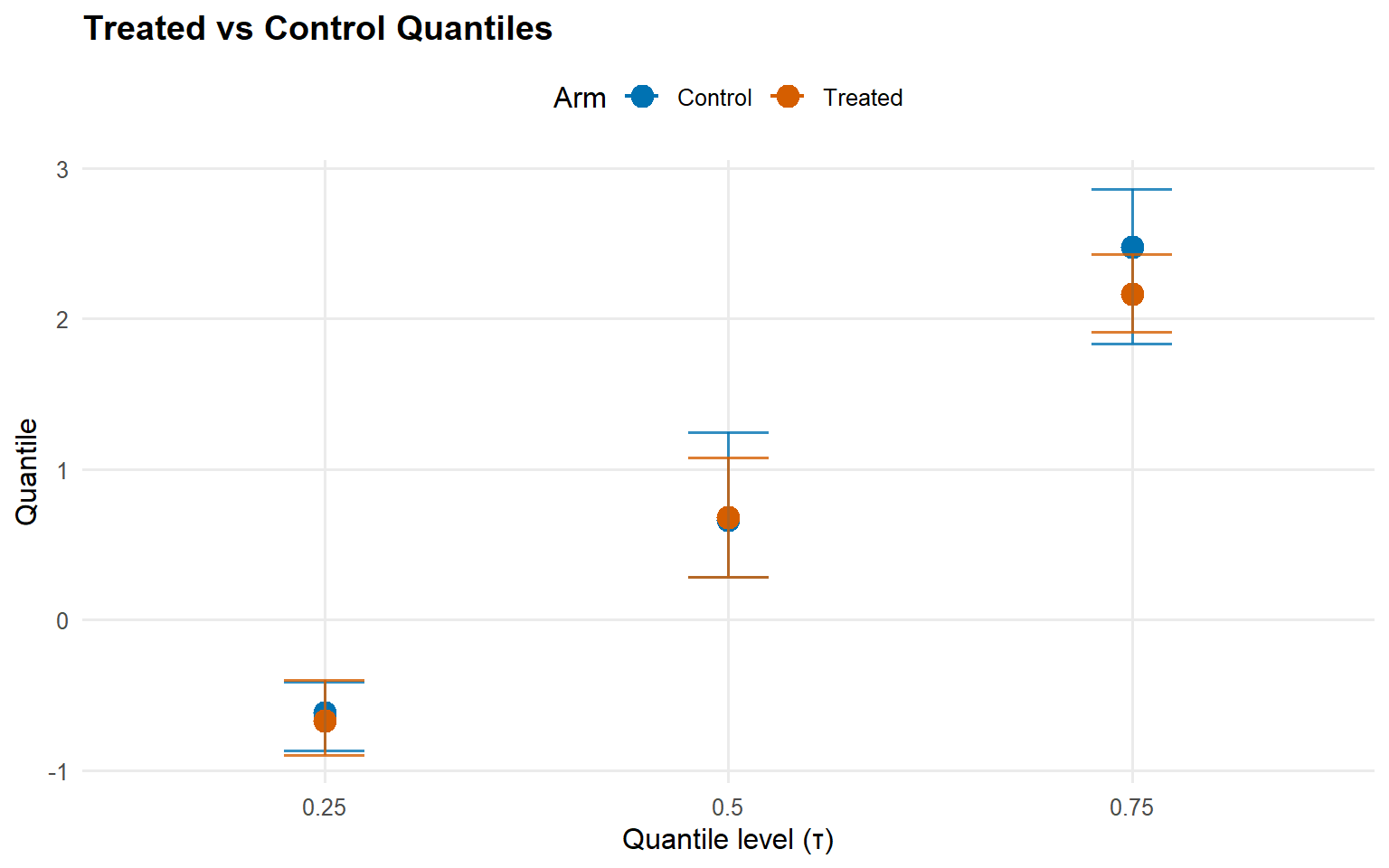Click the blue Control point at 0.75

1132,246
